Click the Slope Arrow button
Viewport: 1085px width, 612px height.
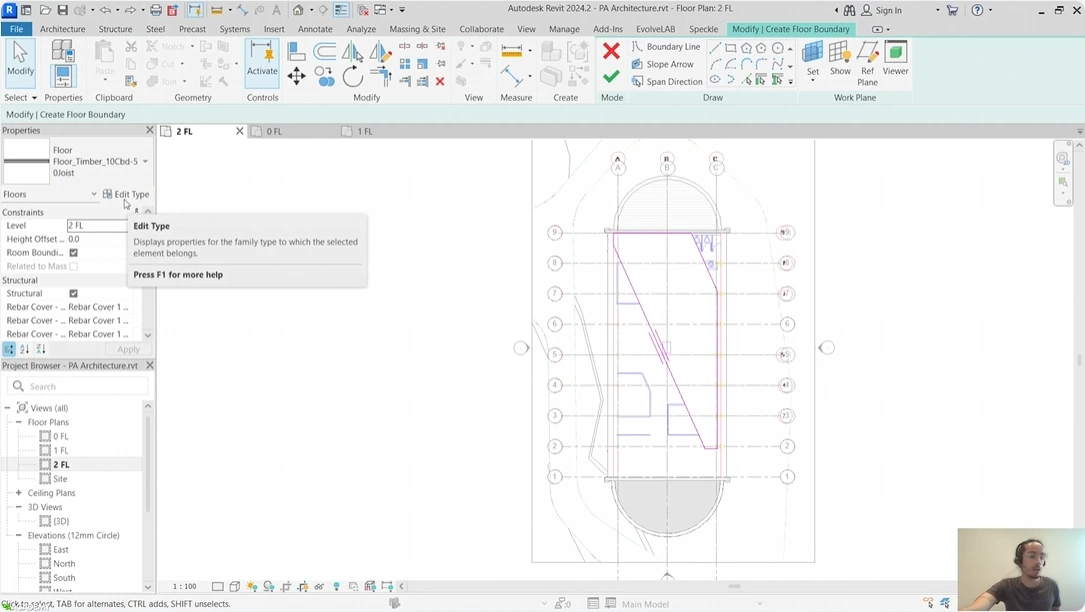[662, 64]
